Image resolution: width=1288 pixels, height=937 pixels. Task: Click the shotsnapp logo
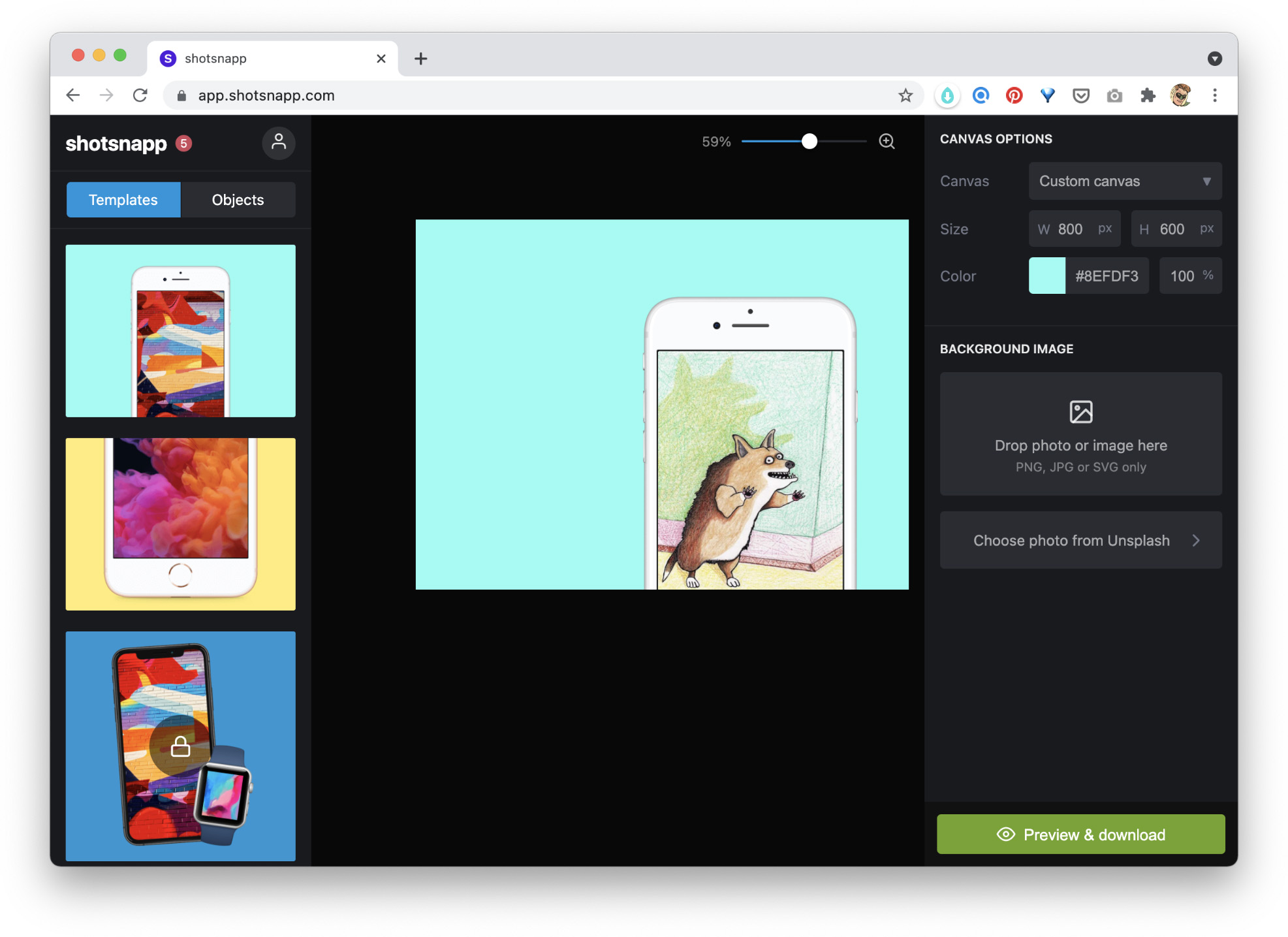pos(116,143)
